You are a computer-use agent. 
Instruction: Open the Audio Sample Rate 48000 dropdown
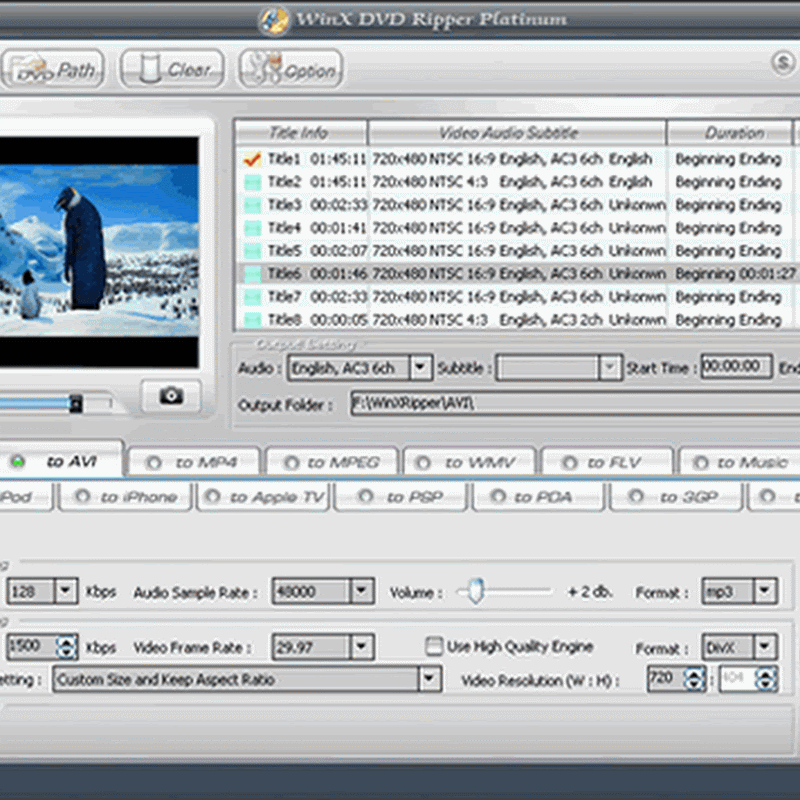coord(362,592)
